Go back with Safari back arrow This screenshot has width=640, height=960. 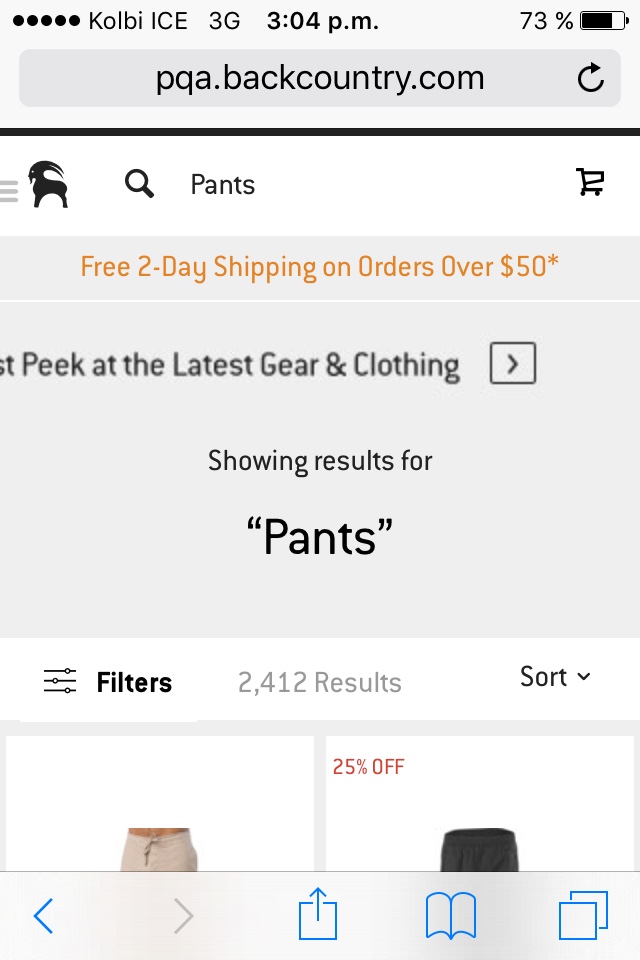43,915
